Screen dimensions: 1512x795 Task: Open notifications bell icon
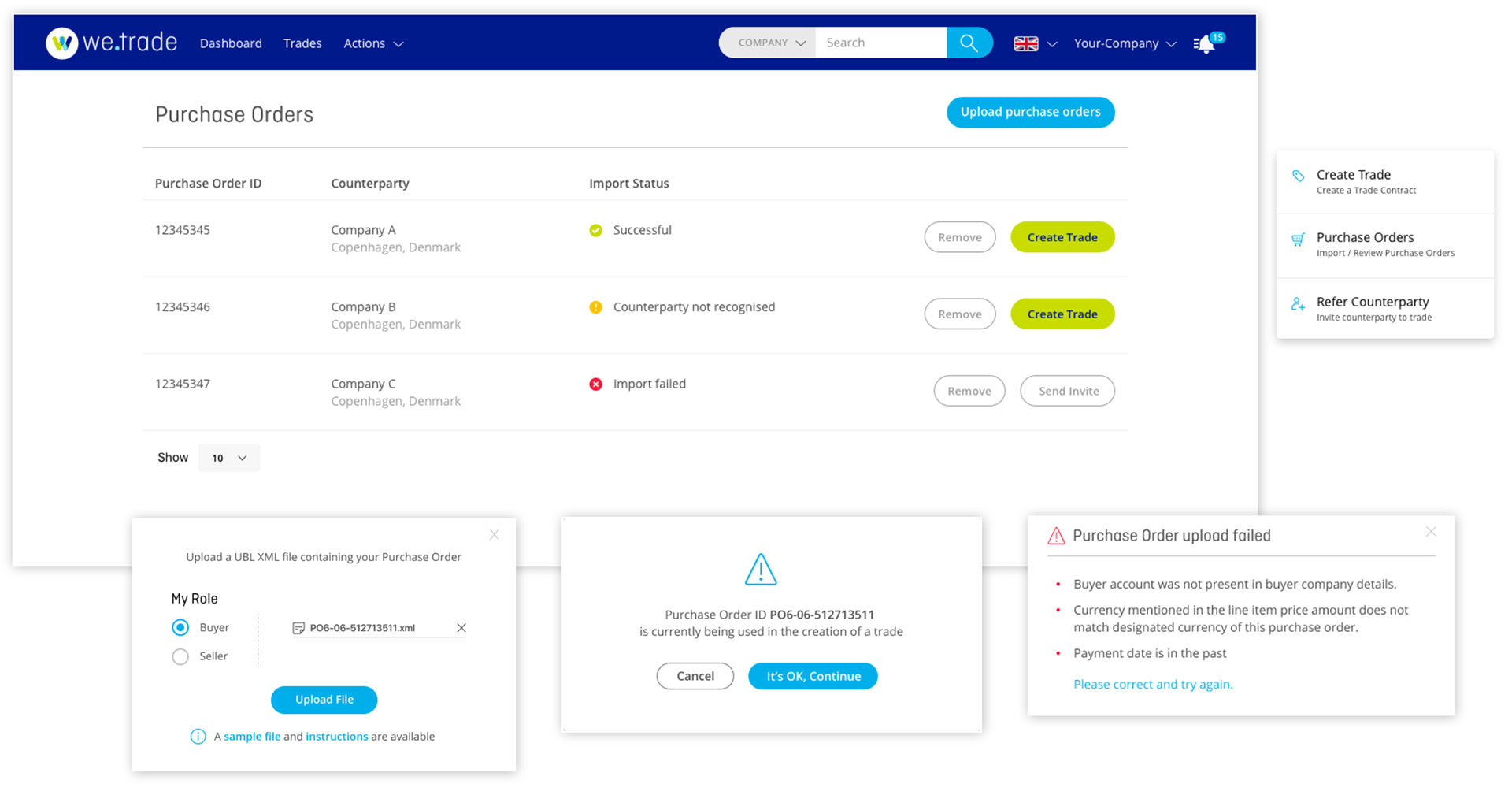(x=1204, y=45)
